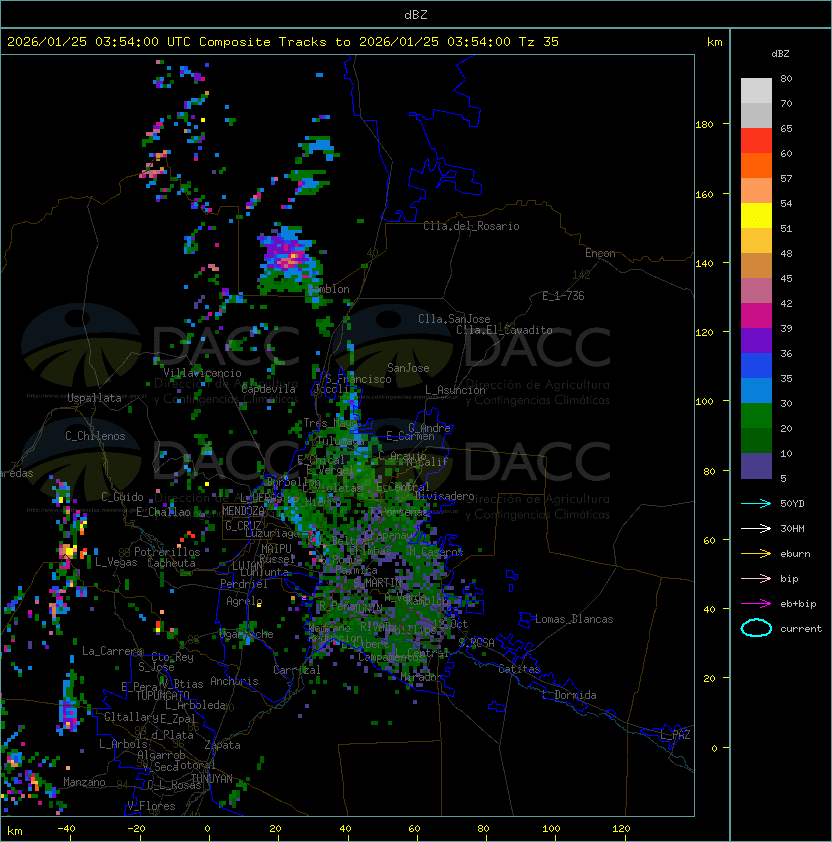Image resolution: width=832 pixels, height=842 pixels.
Task: Click the 'Tz 35' header value
Action: 539,42
